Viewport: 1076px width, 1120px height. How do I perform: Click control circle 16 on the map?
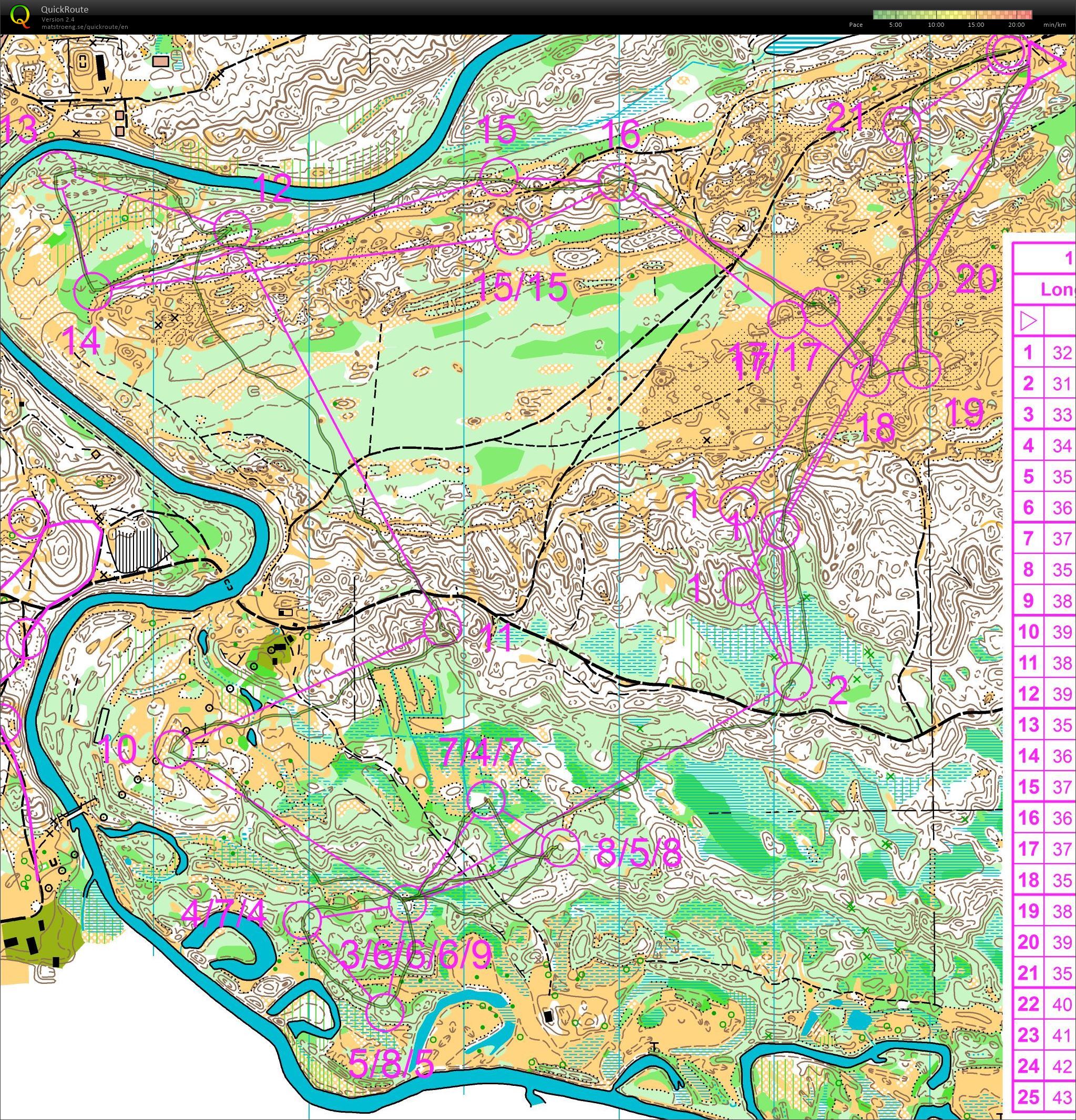click(617, 182)
